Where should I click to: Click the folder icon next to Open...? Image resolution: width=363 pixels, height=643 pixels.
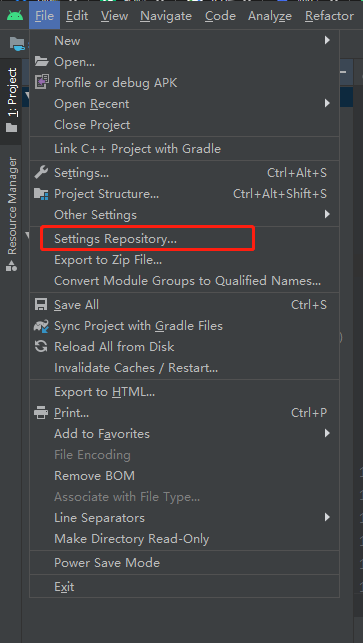click(41, 62)
